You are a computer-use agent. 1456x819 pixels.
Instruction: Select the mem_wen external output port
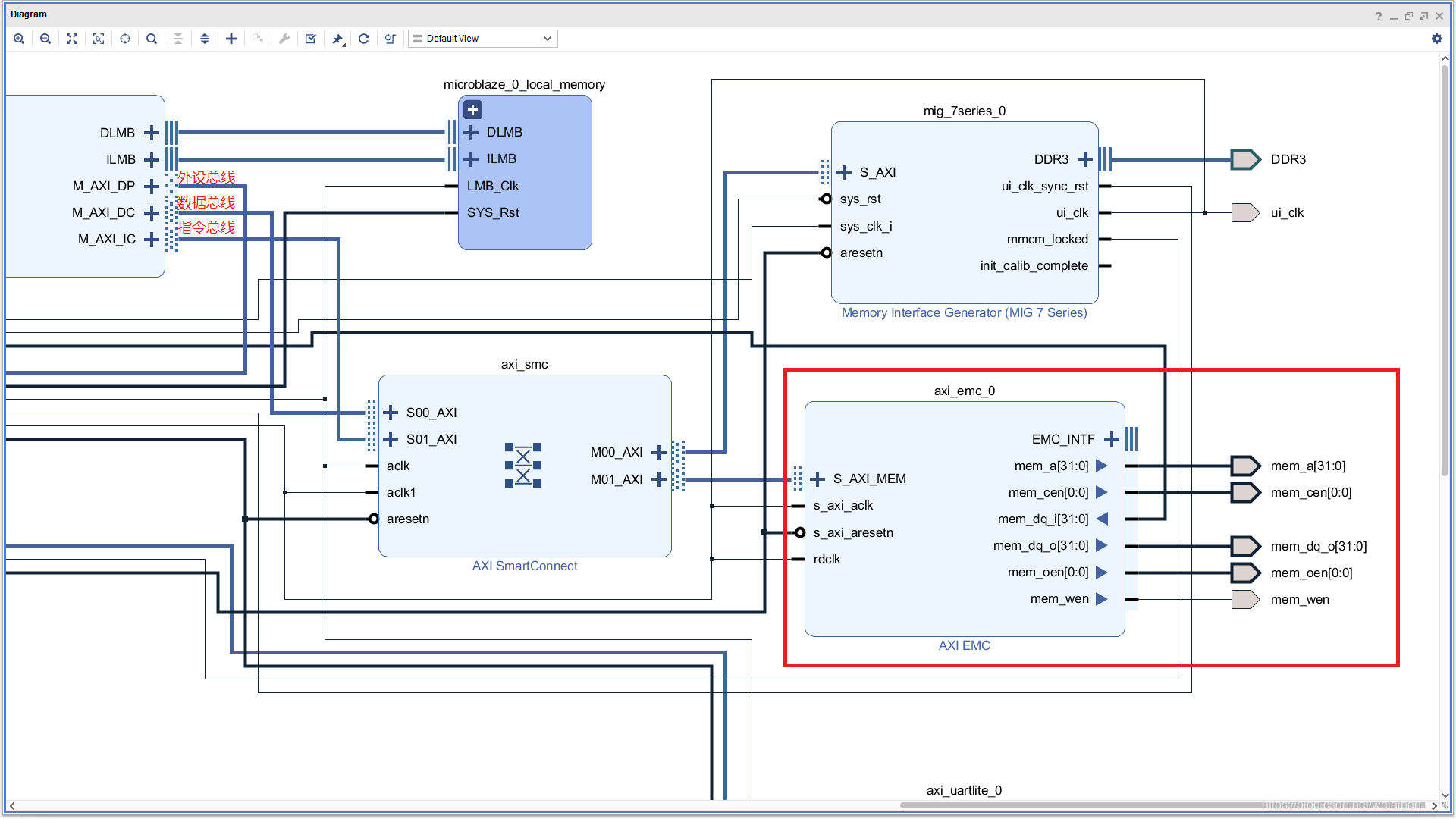click(1244, 599)
